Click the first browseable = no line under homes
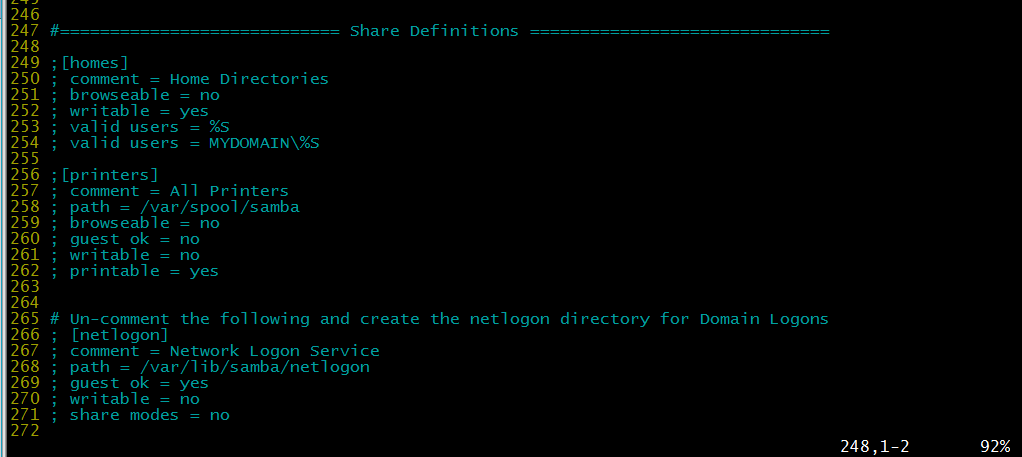 135,95
